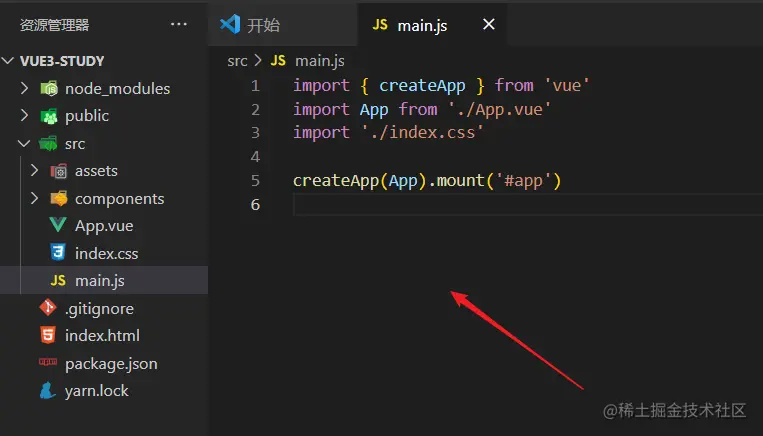Click line number 1 in the gutter
Viewport: 763px width, 436px height.
coord(255,86)
